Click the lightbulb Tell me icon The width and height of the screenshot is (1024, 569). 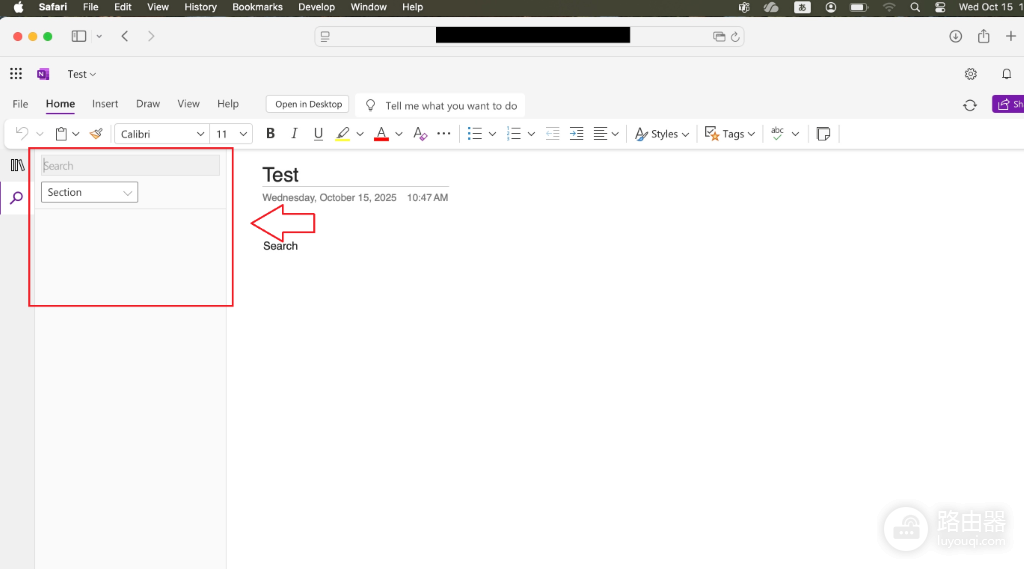[370, 105]
